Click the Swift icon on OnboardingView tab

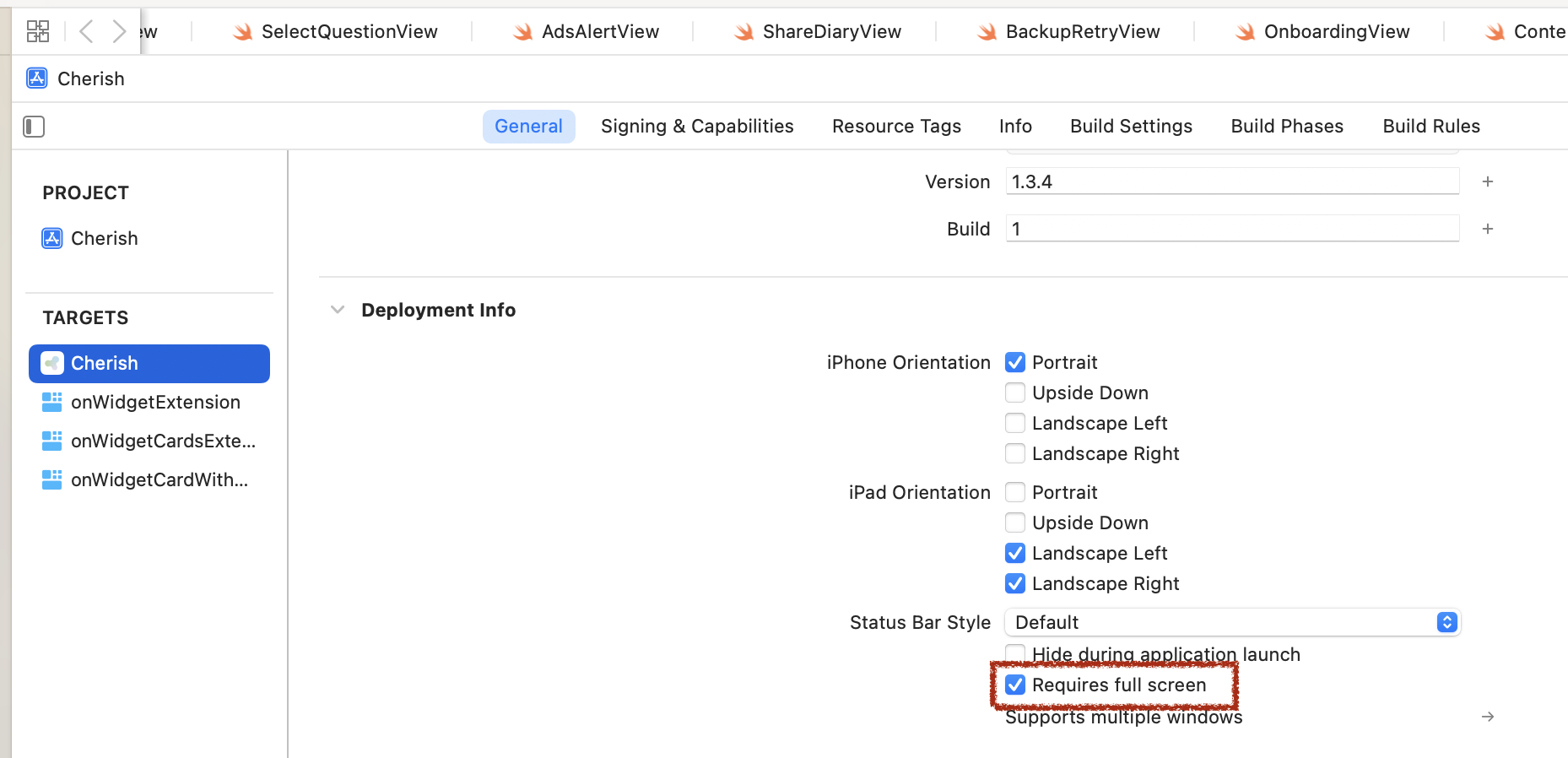pyautogui.click(x=1246, y=32)
